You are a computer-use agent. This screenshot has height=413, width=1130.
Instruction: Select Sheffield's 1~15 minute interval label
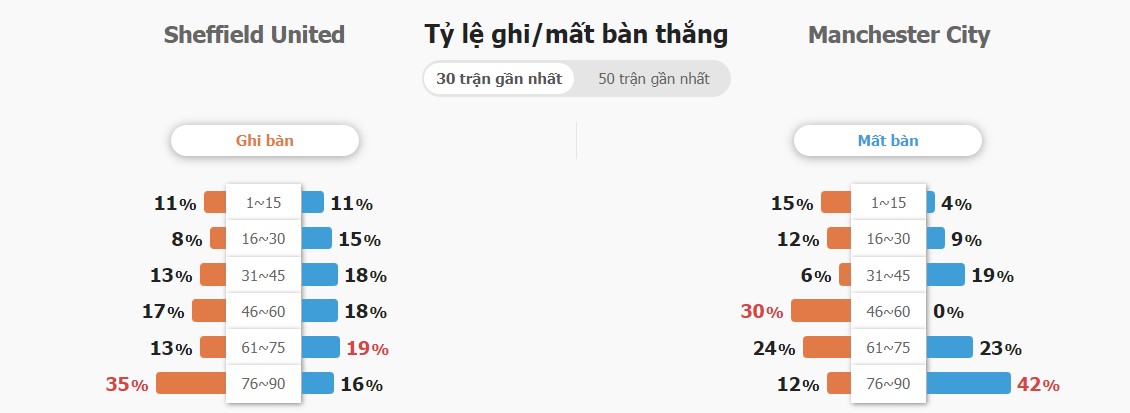[x=263, y=203]
